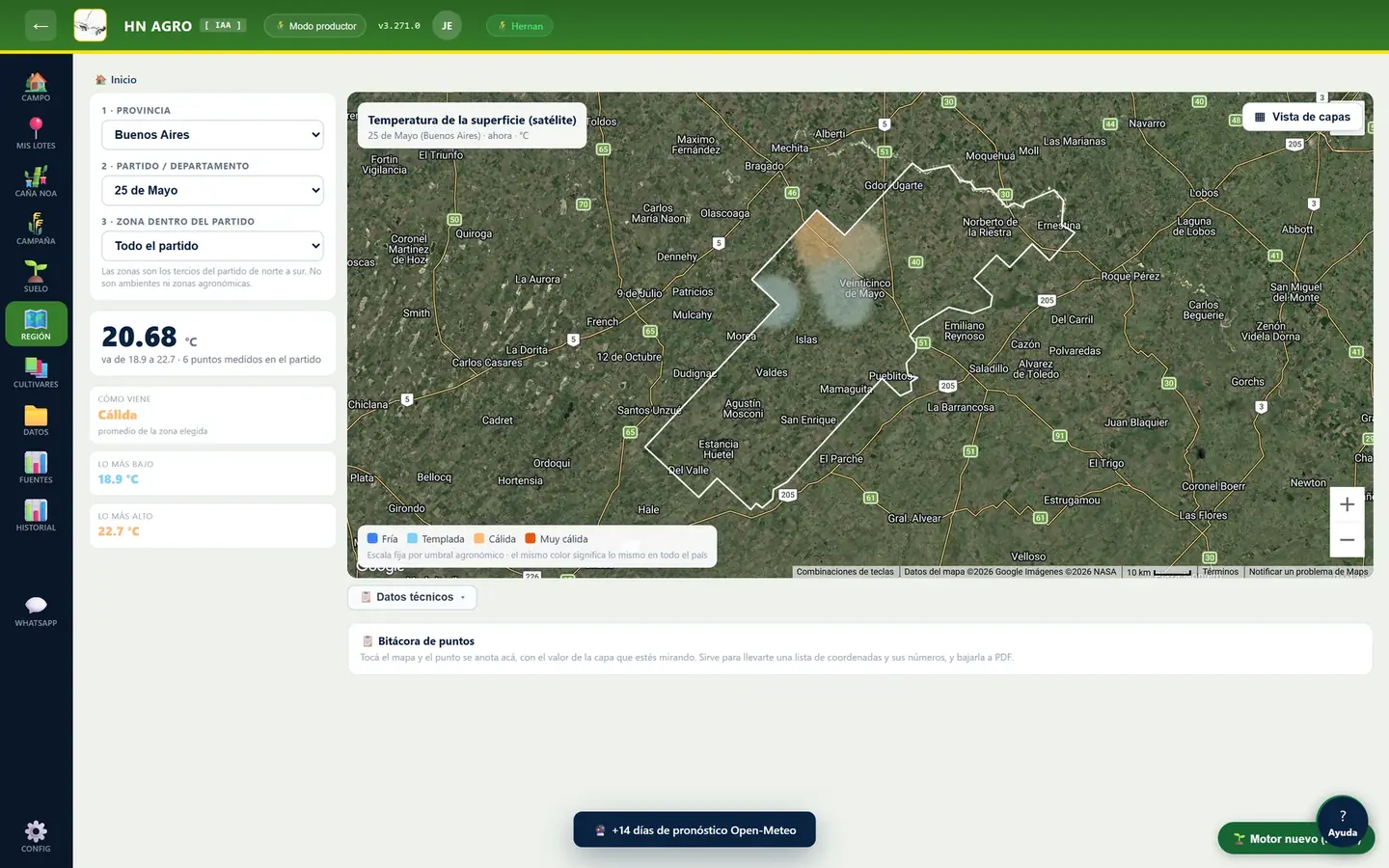Open the Campo sidebar section
The height and width of the screenshot is (868, 1389).
click(36, 86)
